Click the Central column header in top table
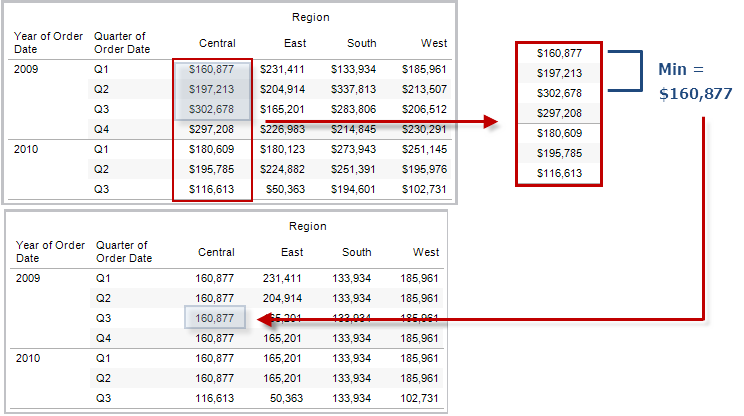 click(217, 43)
